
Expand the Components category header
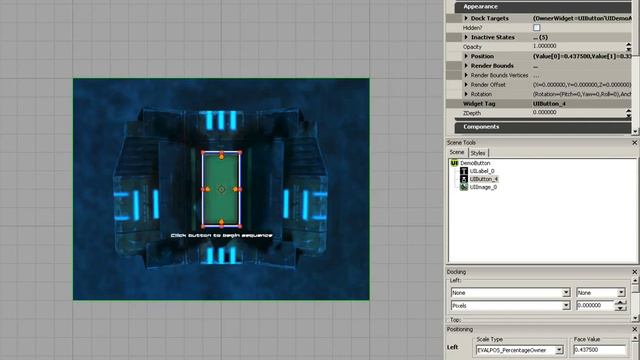543,127
